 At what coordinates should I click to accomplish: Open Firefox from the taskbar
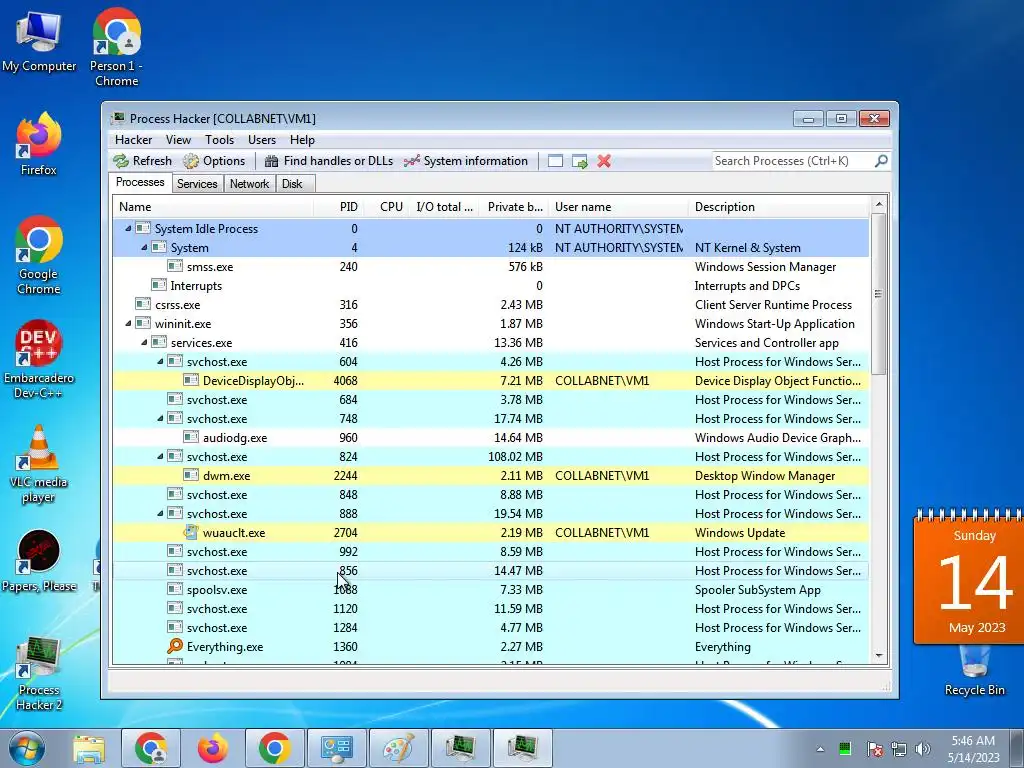coord(213,748)
